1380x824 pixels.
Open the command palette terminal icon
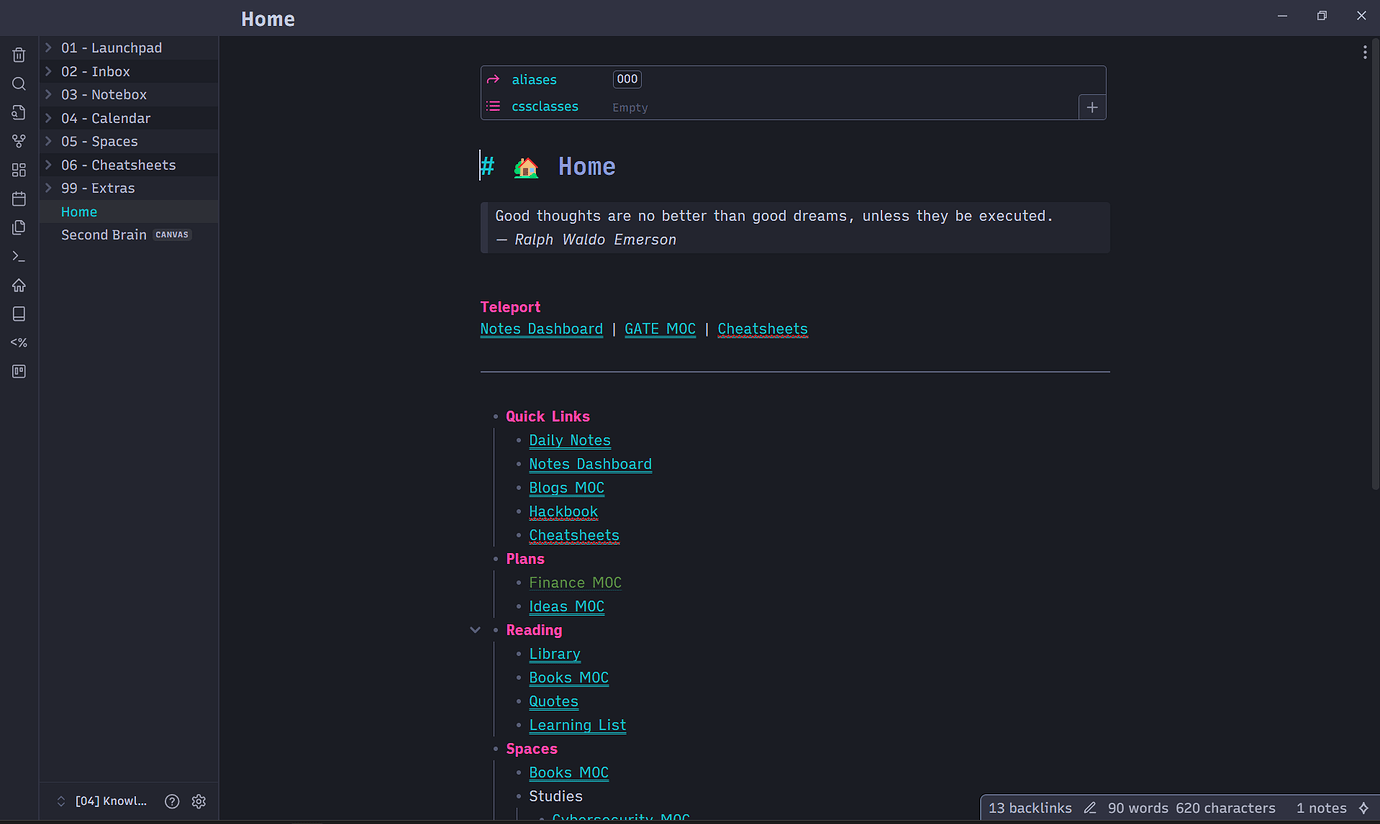click(x=18, y=257)
